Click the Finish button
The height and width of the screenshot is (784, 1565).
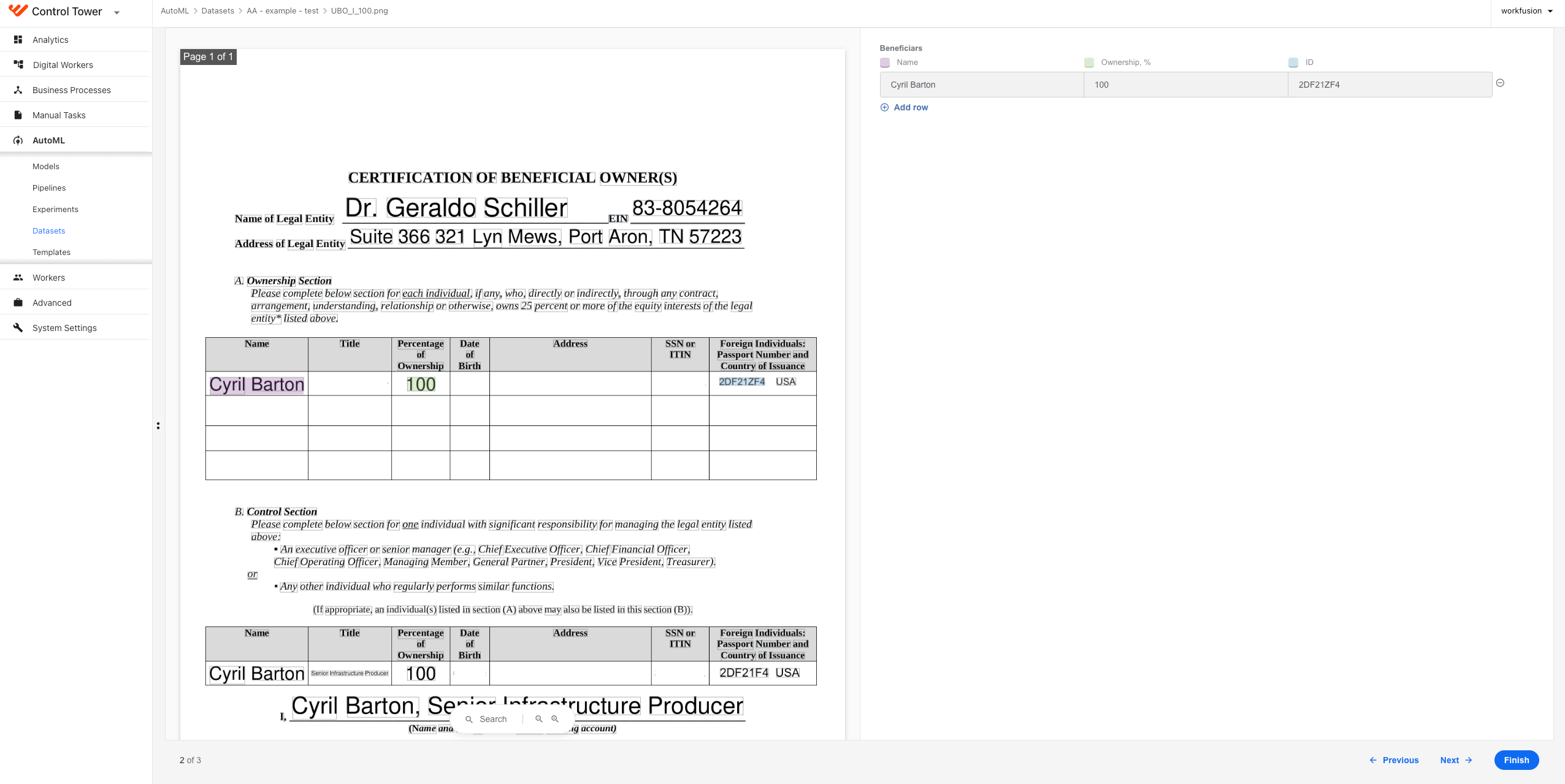tap(1516, 760)
